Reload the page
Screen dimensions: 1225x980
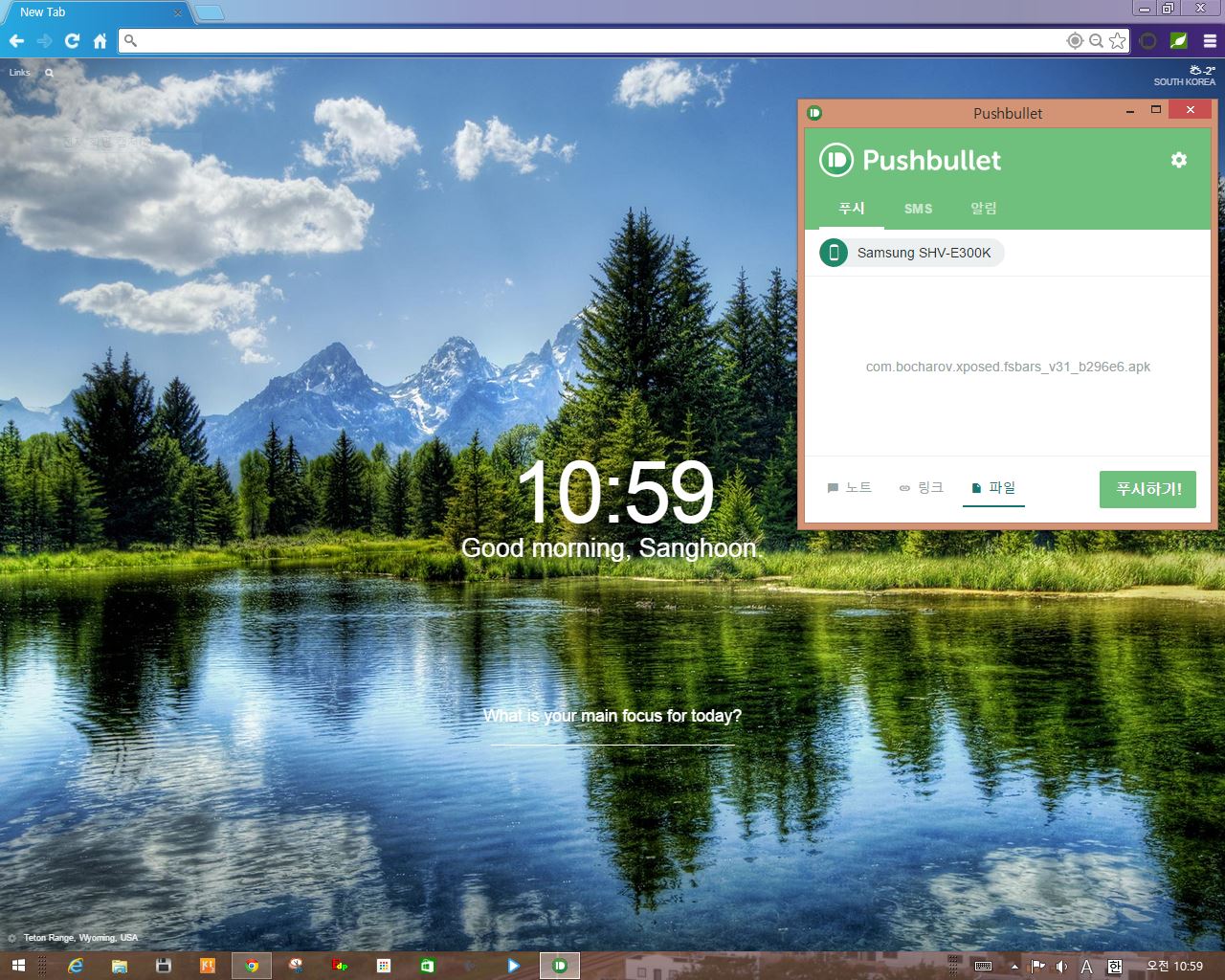[72, 41]
